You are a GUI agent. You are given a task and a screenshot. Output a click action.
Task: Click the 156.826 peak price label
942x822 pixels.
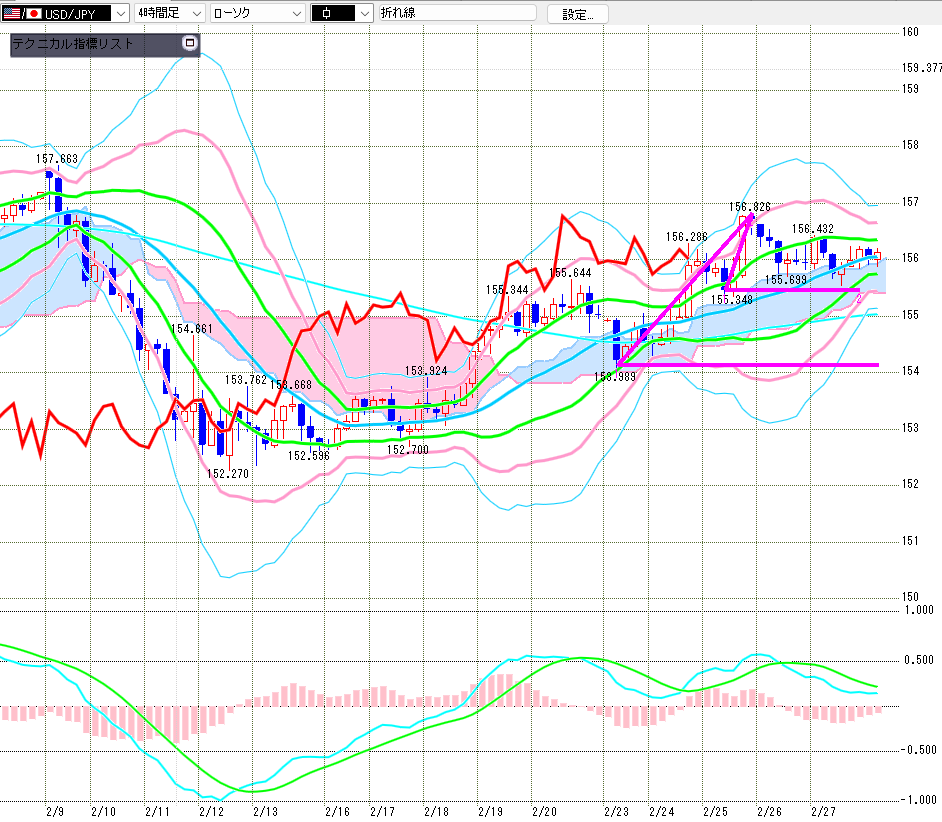(x=749, y=207)
